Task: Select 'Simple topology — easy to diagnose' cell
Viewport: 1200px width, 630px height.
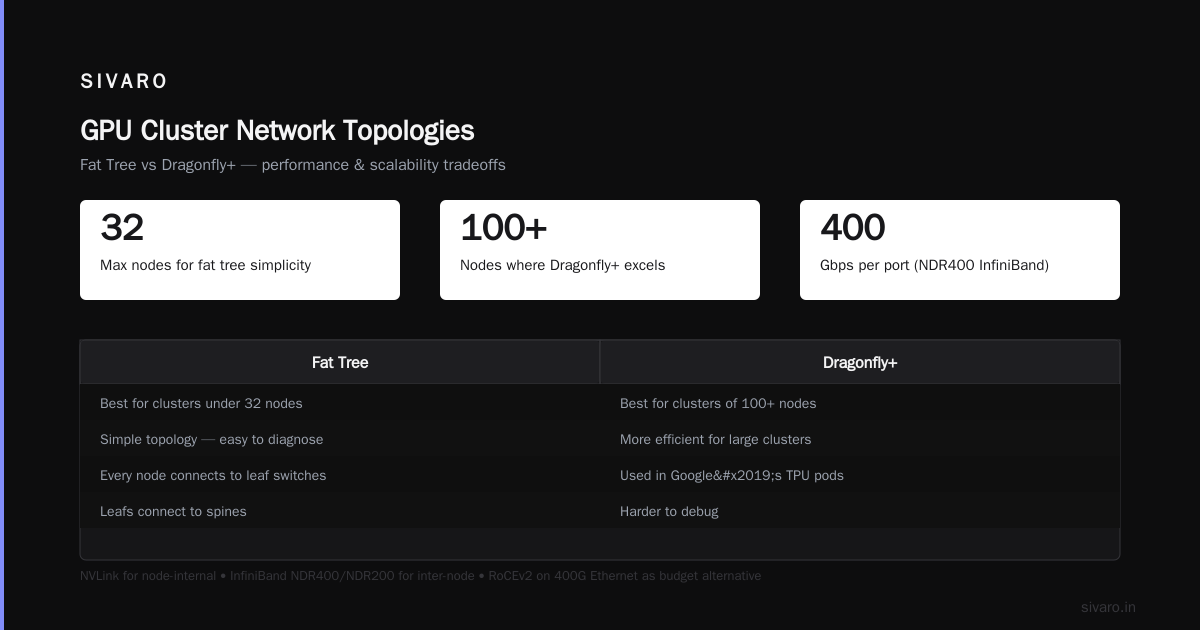Action: click(x=340, y=439)
